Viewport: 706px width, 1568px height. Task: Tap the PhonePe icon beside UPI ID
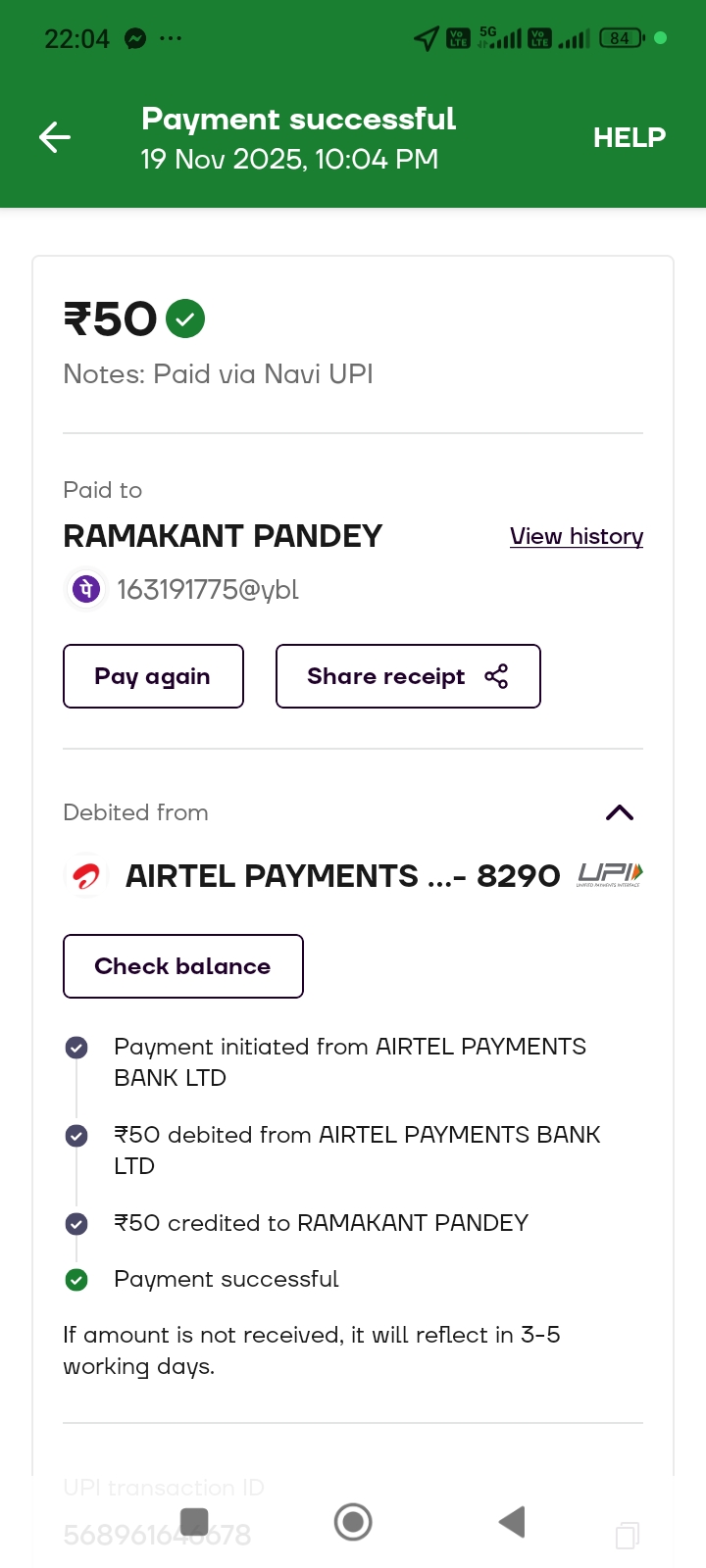(x=85, y=589)
